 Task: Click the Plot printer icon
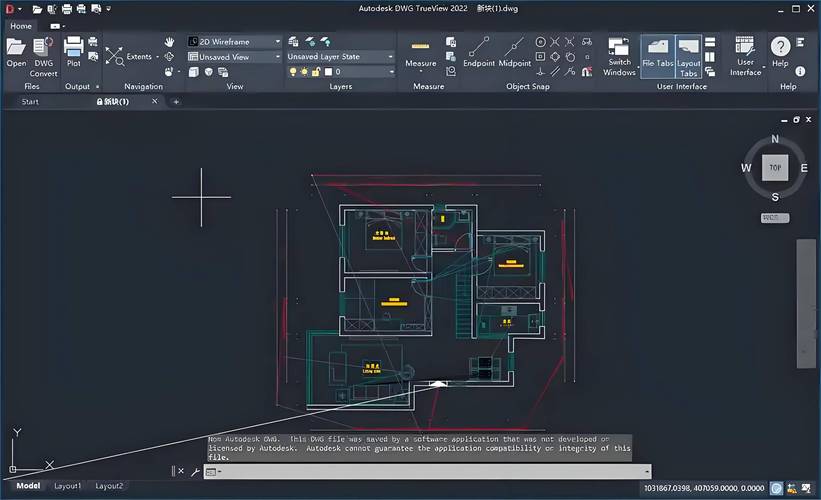[73, 50]
